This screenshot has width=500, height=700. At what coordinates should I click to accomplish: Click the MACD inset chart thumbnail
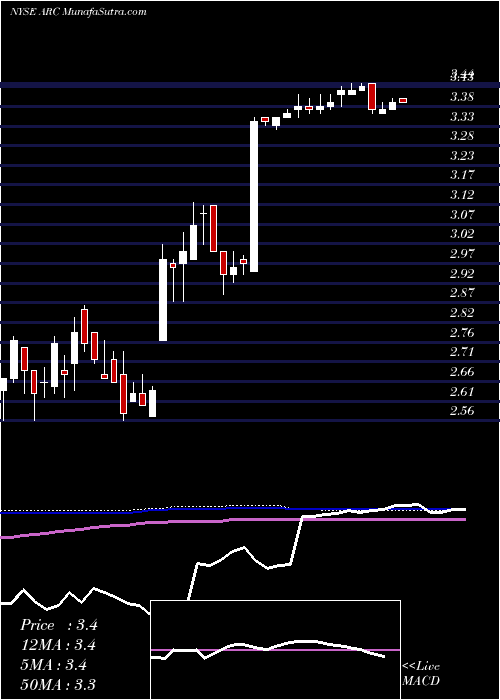(x=276, y=650)
